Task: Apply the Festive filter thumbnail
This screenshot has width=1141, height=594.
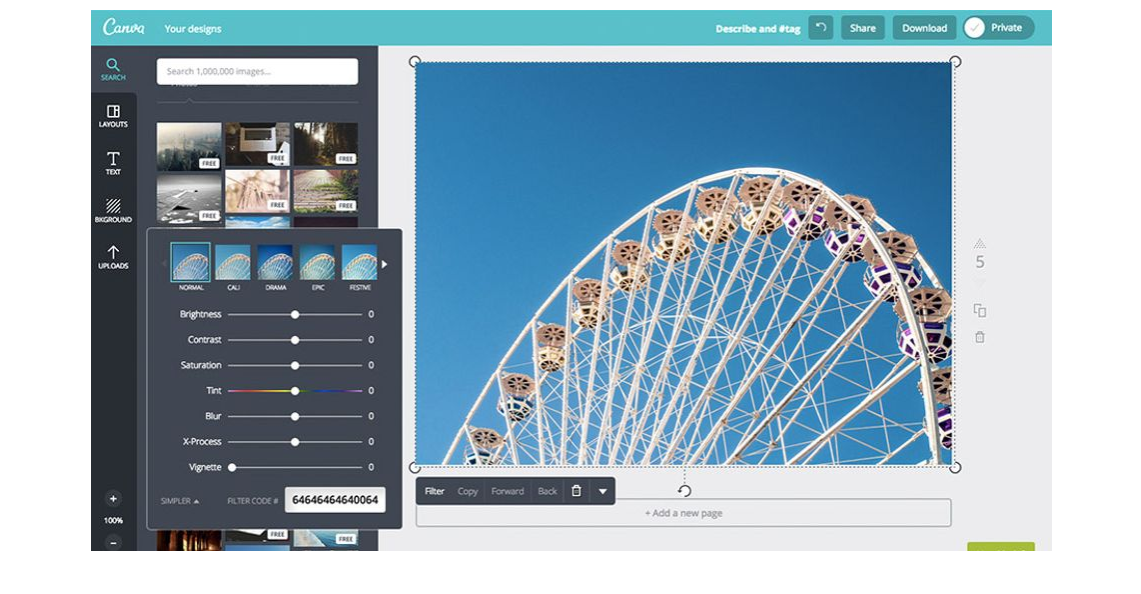Action: pos(359,262)
